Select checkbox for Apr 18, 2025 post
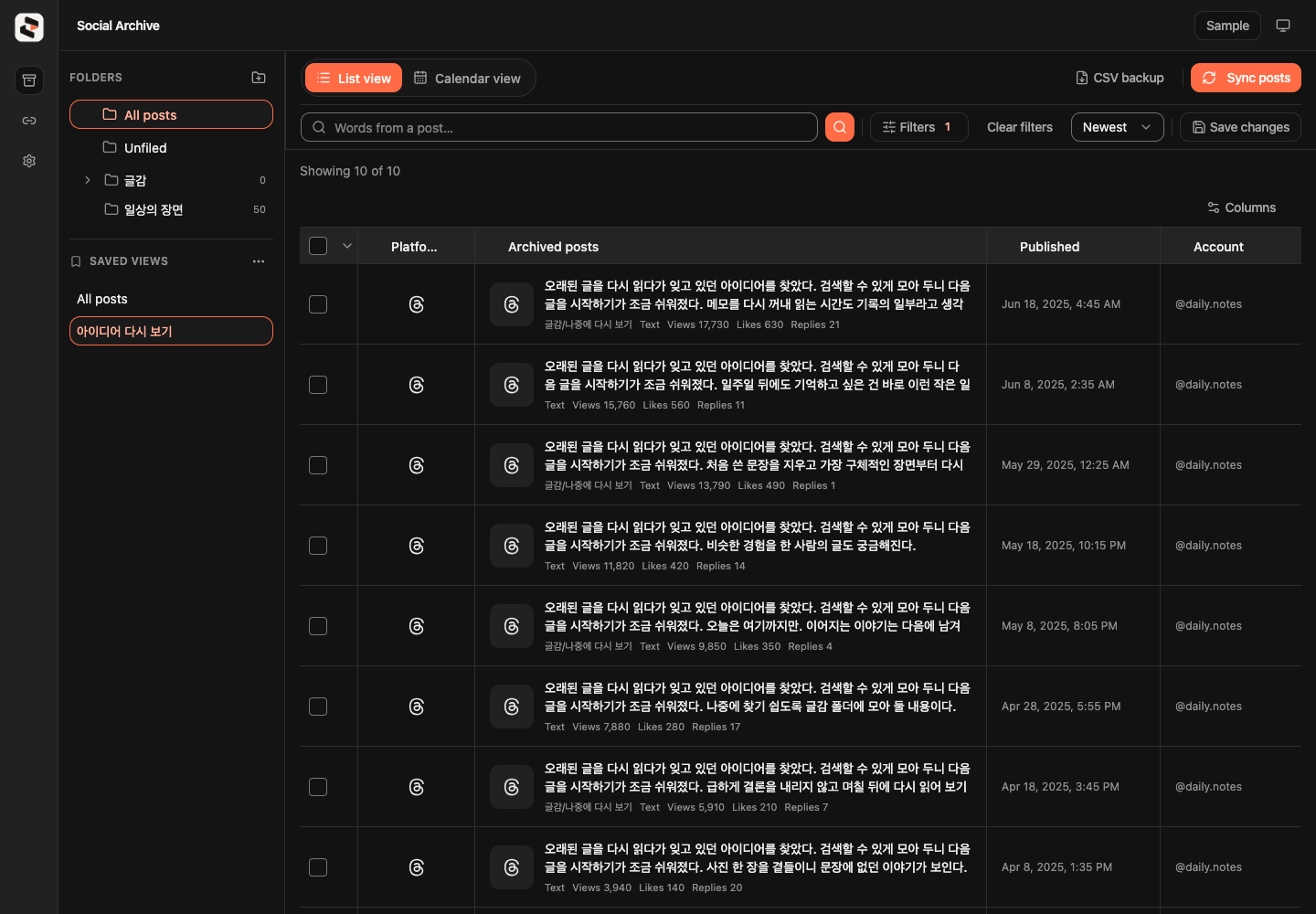The width and height of the screenshot is (1316, 914). [x=318, y=787]
